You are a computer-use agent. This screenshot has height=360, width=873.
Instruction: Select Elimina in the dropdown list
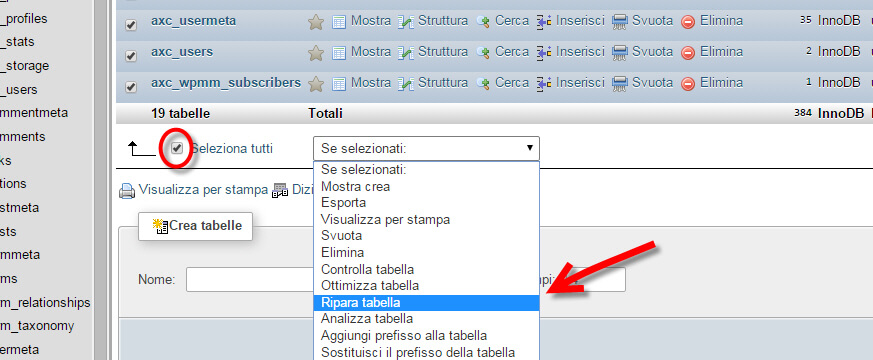[426, 253]
